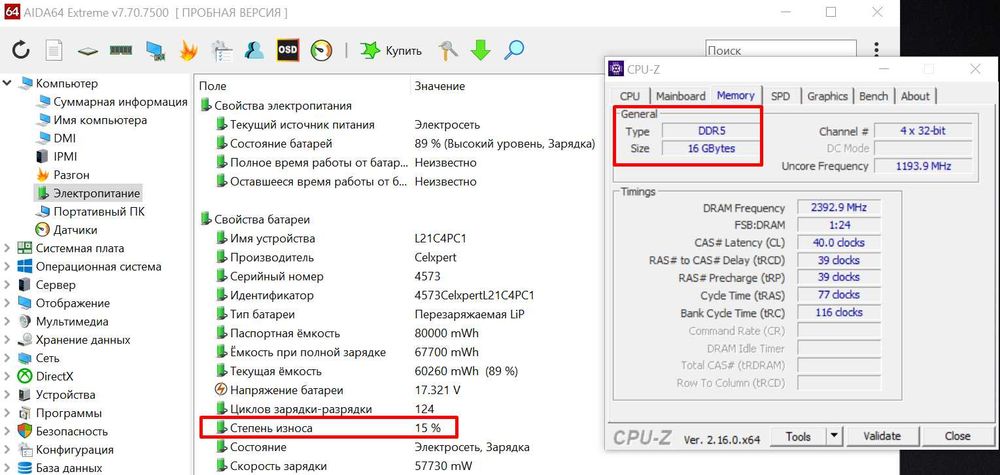Expand the DirectX node
1000x475 pixels.
[8, 376]
